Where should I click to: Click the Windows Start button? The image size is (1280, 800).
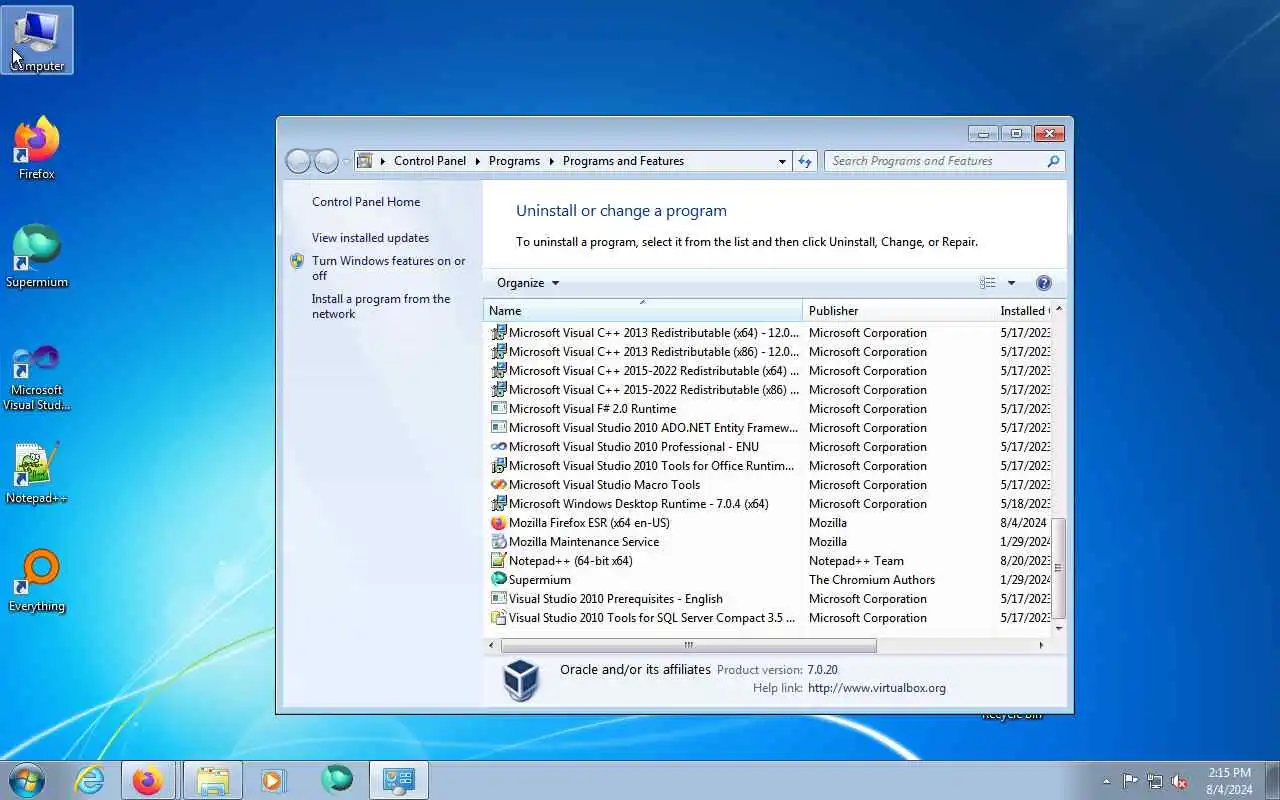coord(27,780)
